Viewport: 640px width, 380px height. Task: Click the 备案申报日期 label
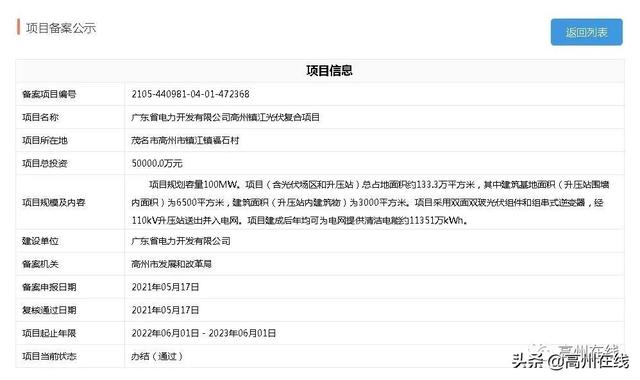49,287
